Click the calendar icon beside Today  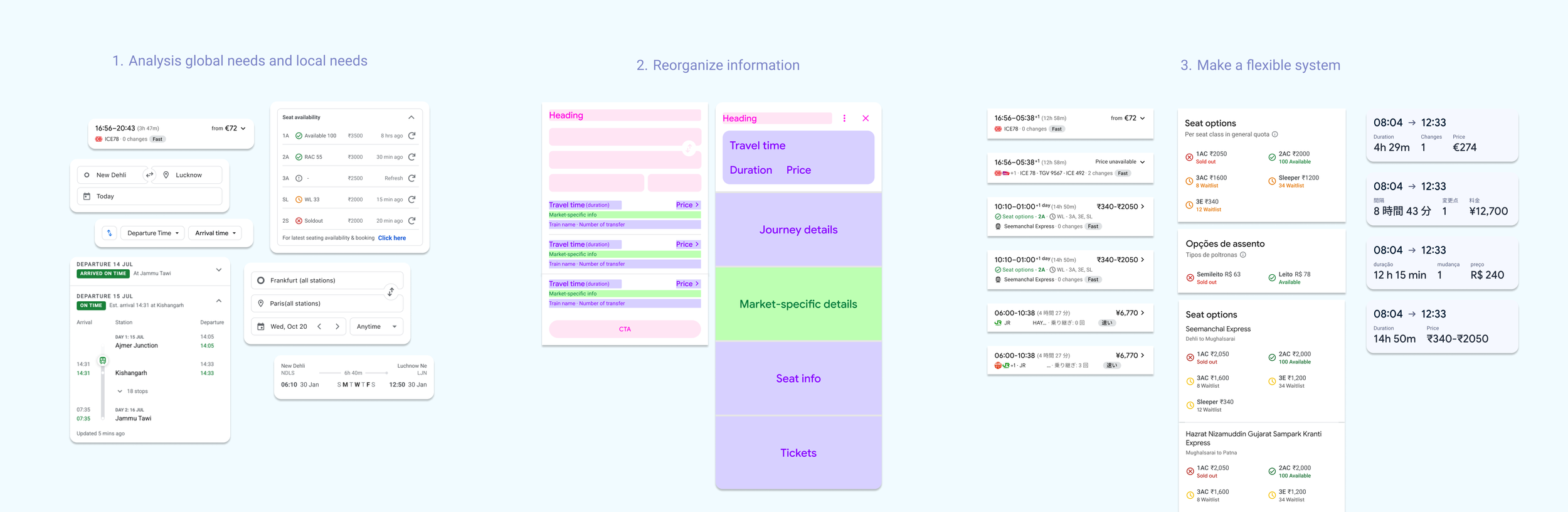[87, 196]
